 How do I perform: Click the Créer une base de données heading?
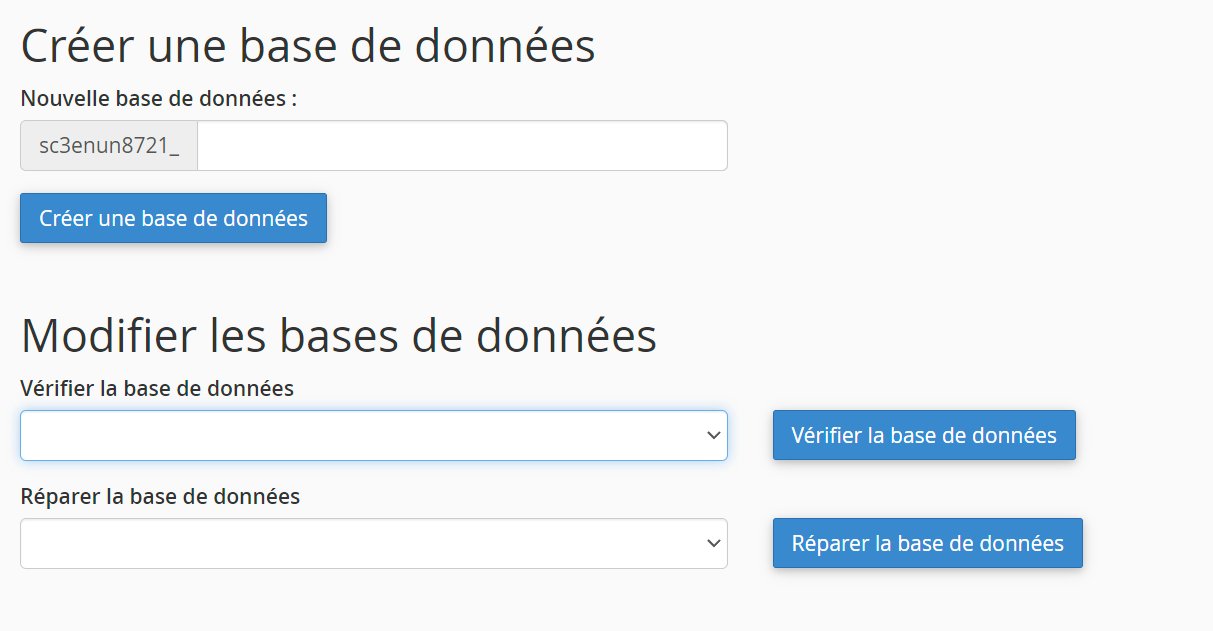click(x=308, y=46)
